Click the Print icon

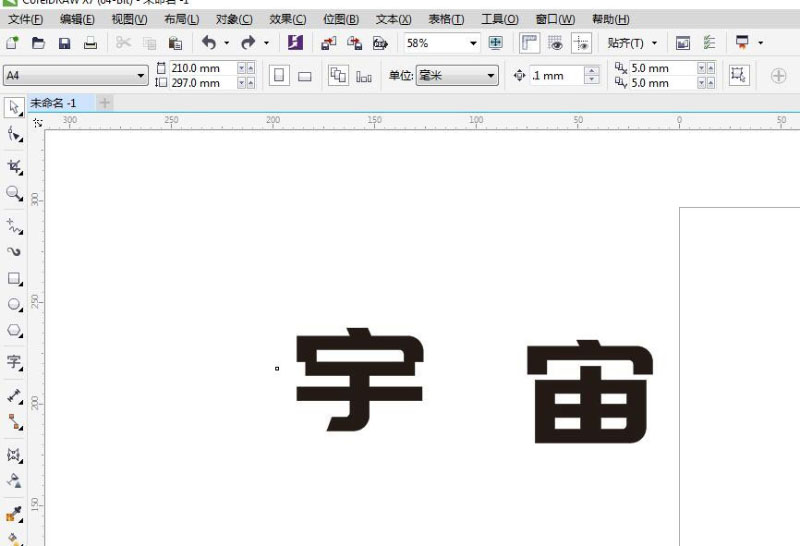pos(90,43)
